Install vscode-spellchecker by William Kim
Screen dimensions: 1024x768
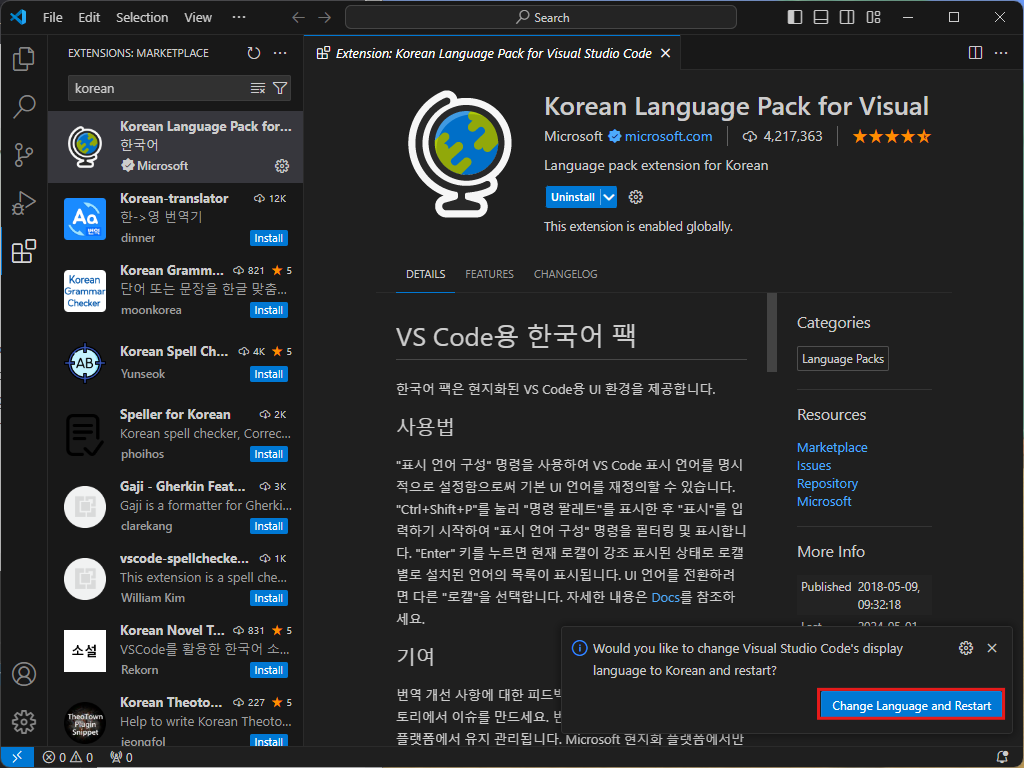point(268,598)
